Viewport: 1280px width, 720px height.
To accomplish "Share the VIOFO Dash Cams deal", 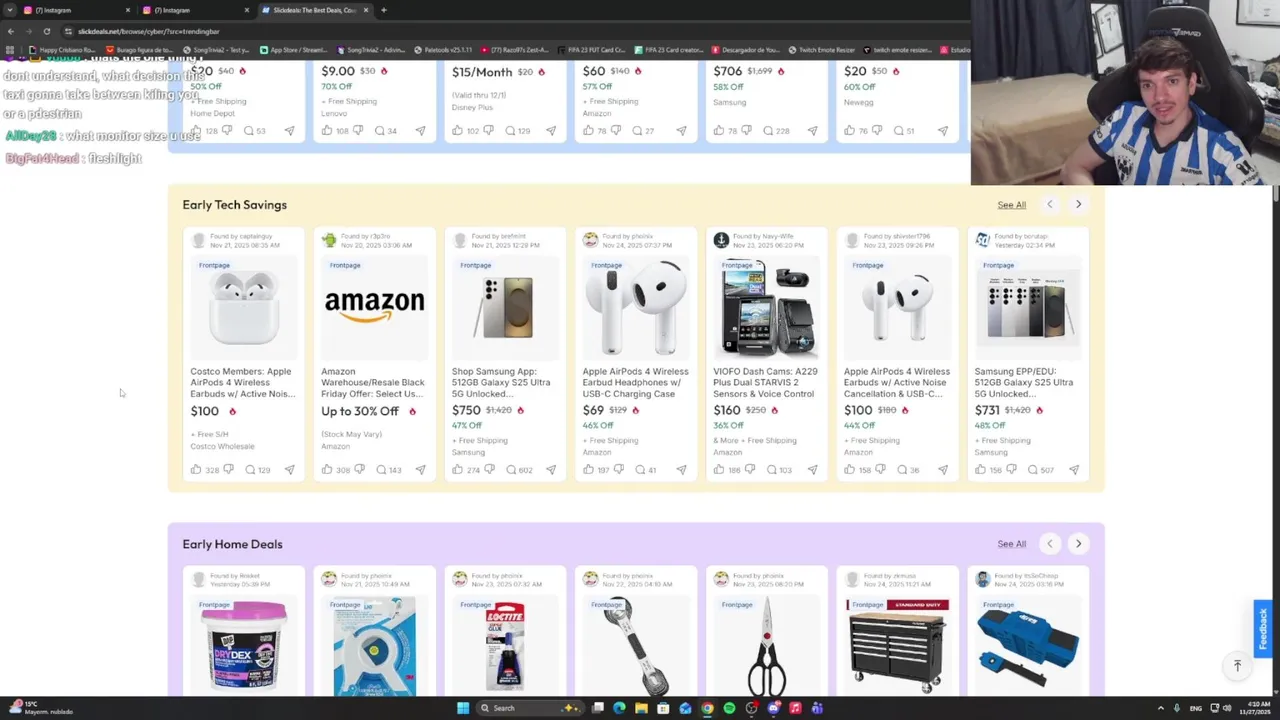I will [x=812, y=469].
